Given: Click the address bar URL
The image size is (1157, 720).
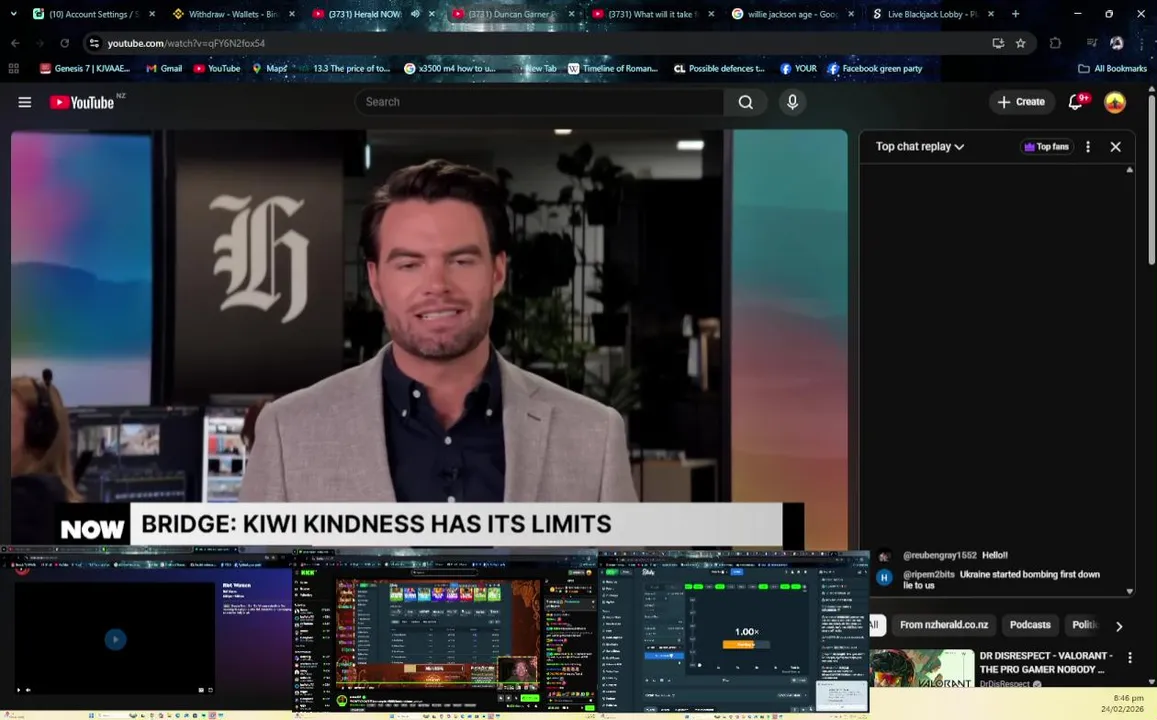Looking at the screenshot, I should click(186, 44).
